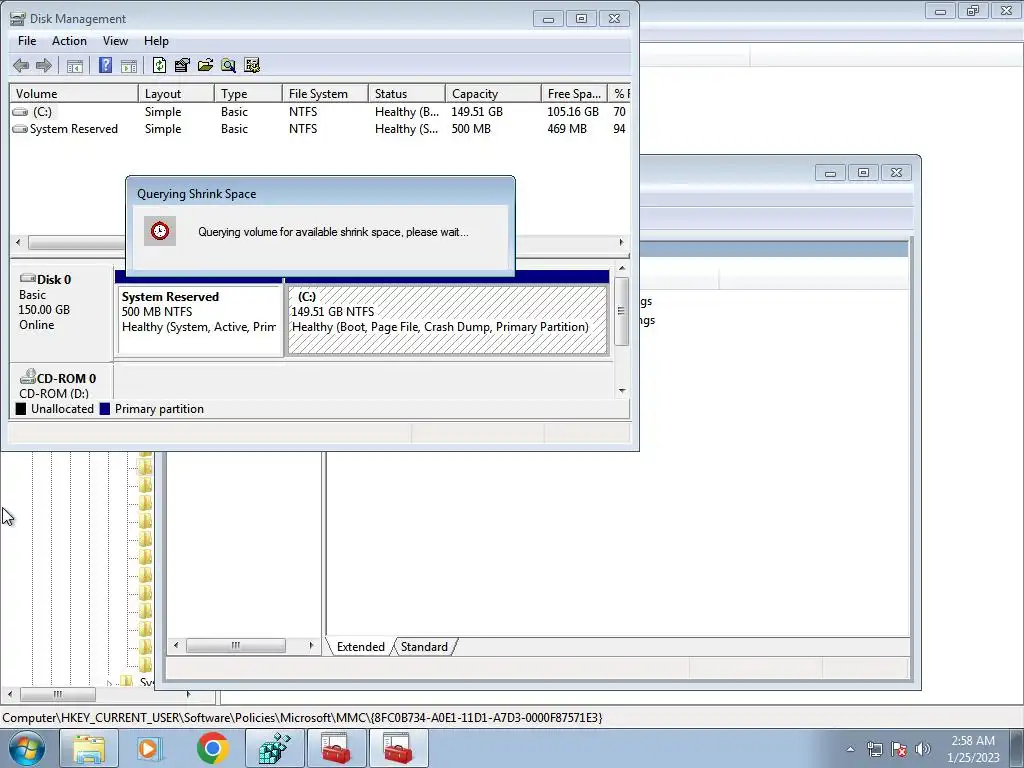Click the Back arrow in Disk Management toolbar
1024x768 pixels.
click(x=21, y=65)
